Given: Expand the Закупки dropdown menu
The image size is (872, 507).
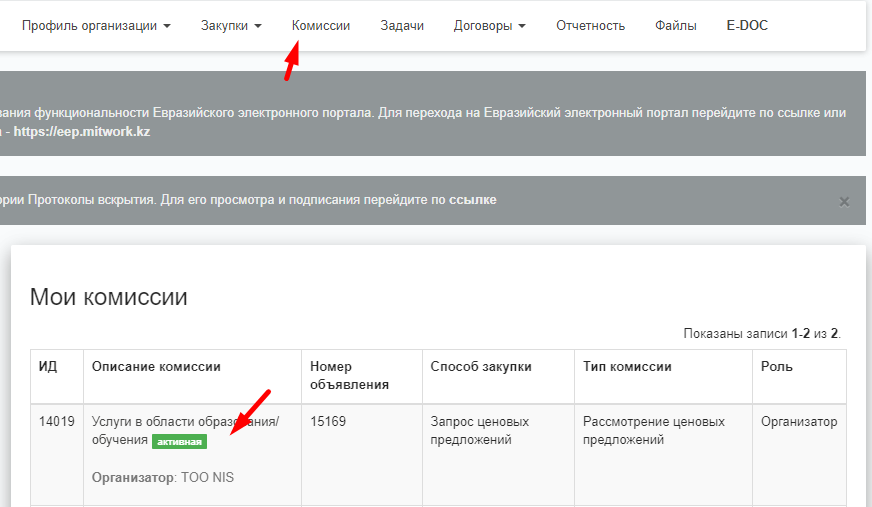Looking at the screenshot, I should 231,26.
